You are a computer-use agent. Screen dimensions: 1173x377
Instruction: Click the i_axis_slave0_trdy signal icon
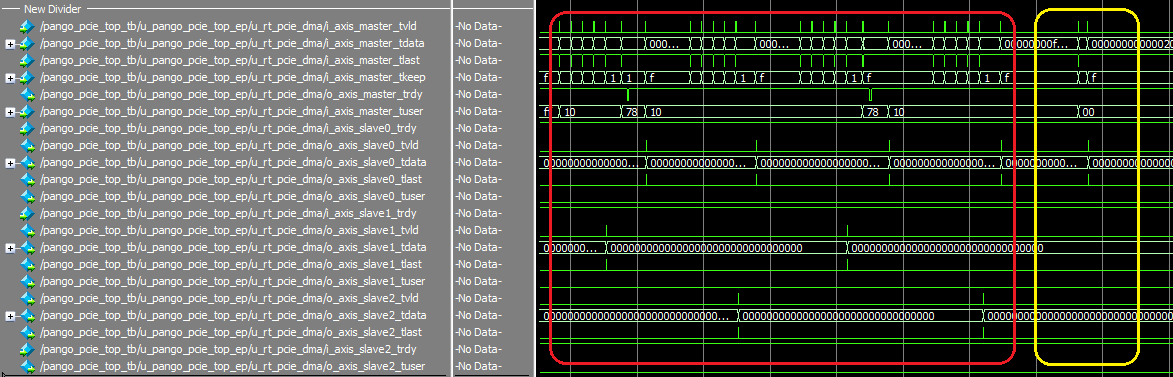click(28, 129)
